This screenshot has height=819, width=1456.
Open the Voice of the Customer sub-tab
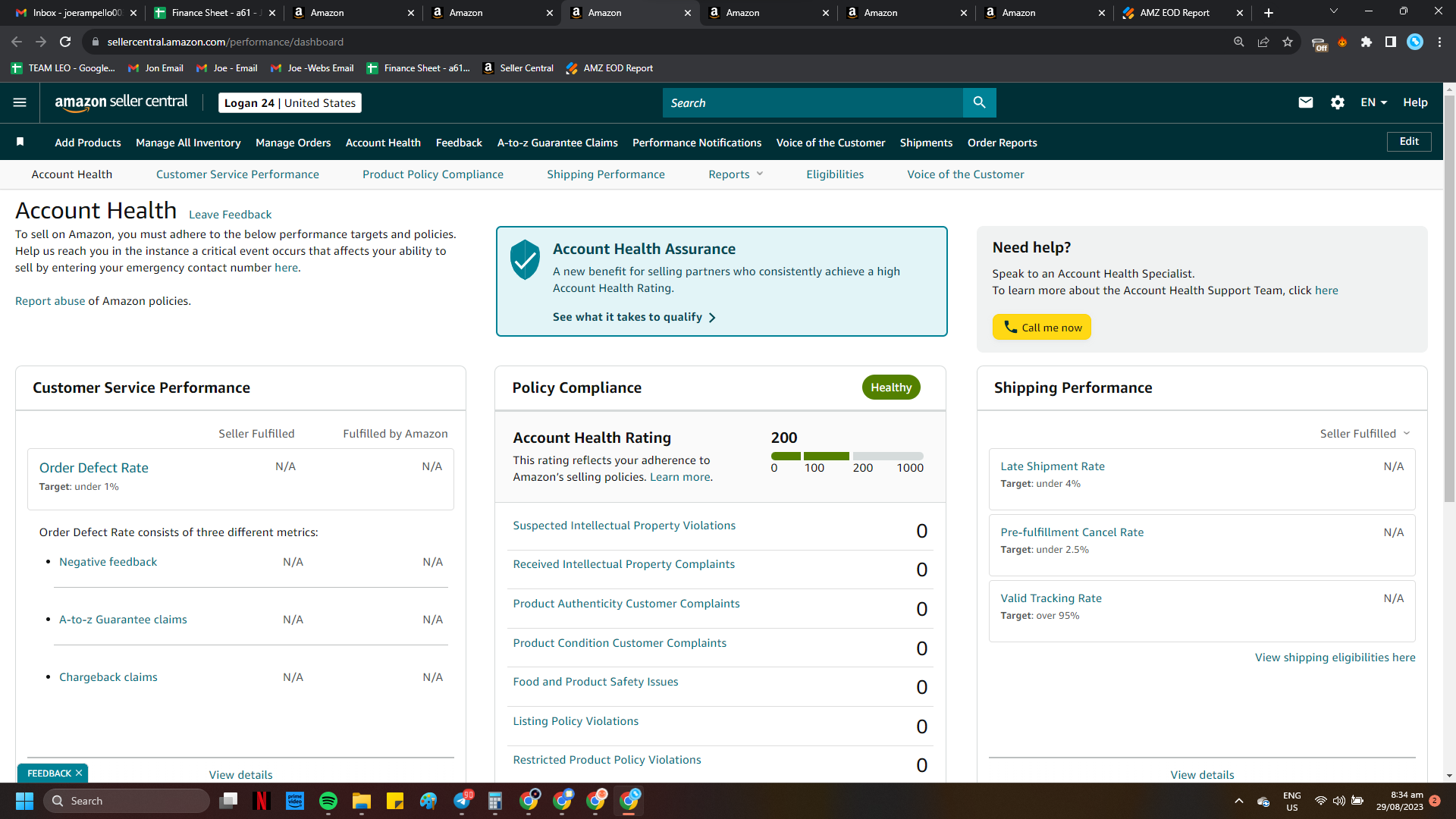965,174
